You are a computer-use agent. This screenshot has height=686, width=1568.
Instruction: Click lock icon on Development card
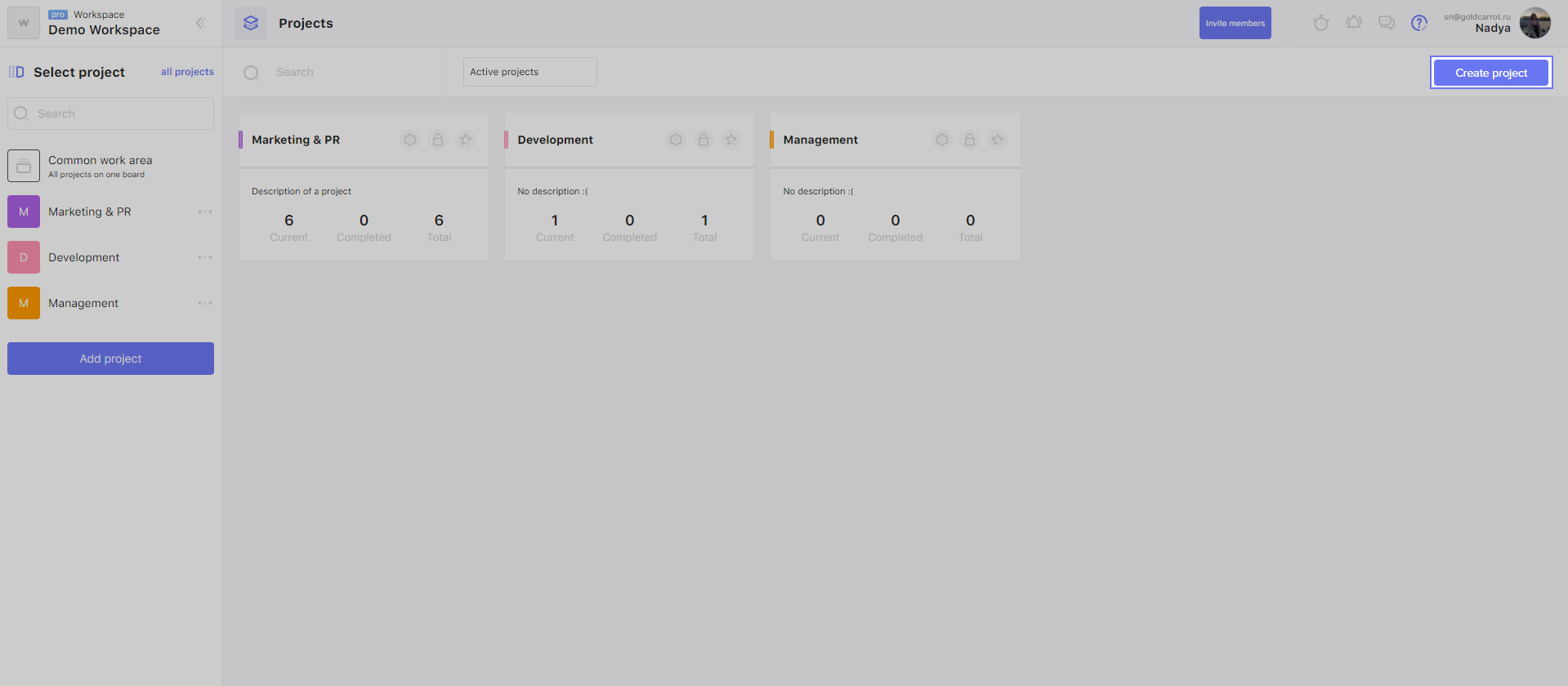coord(704,140)
